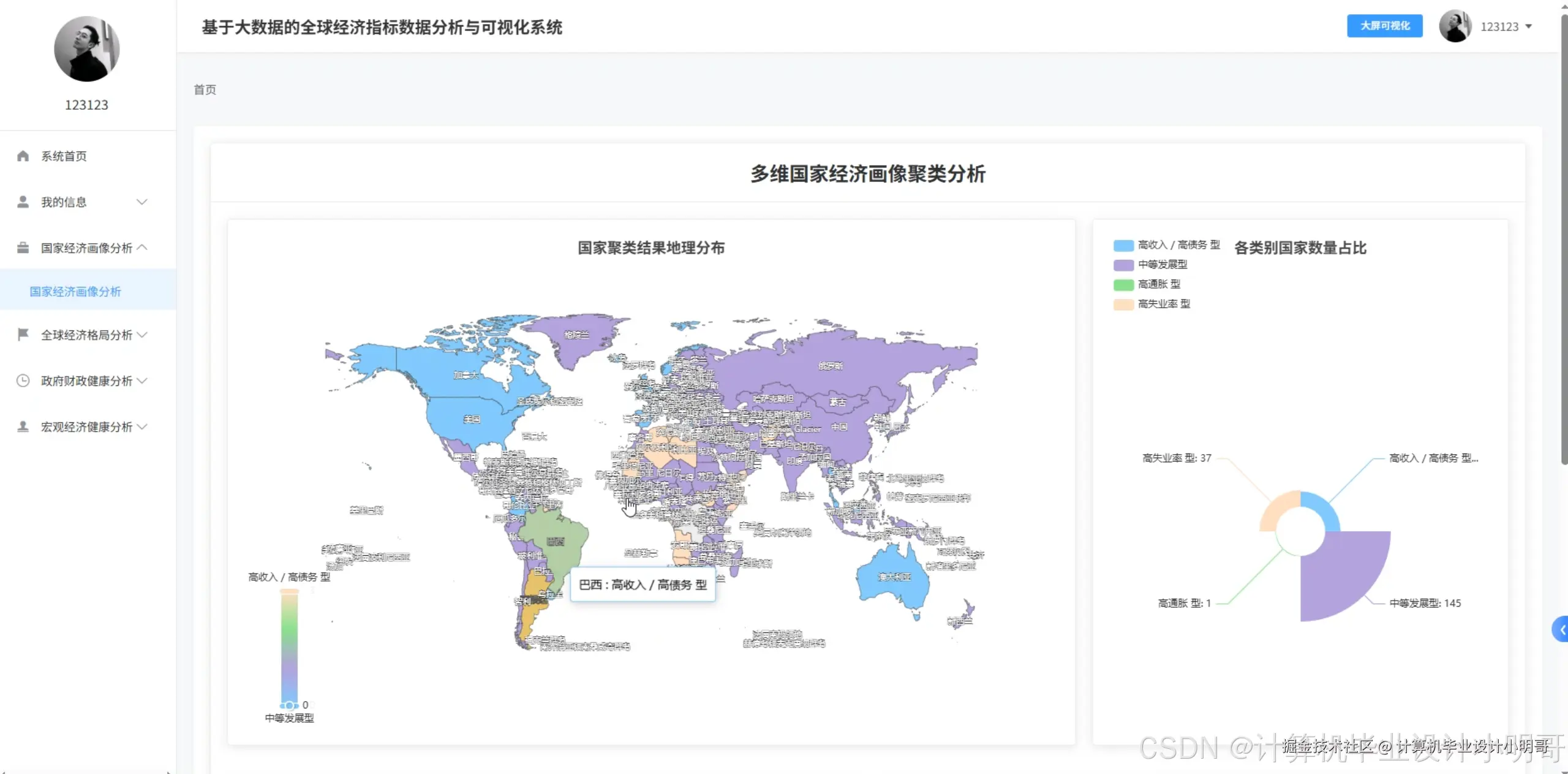Viewport: 1568px width, 774px height.
Task: Click the person icon next to 我的信息
Action: (23, 202)
